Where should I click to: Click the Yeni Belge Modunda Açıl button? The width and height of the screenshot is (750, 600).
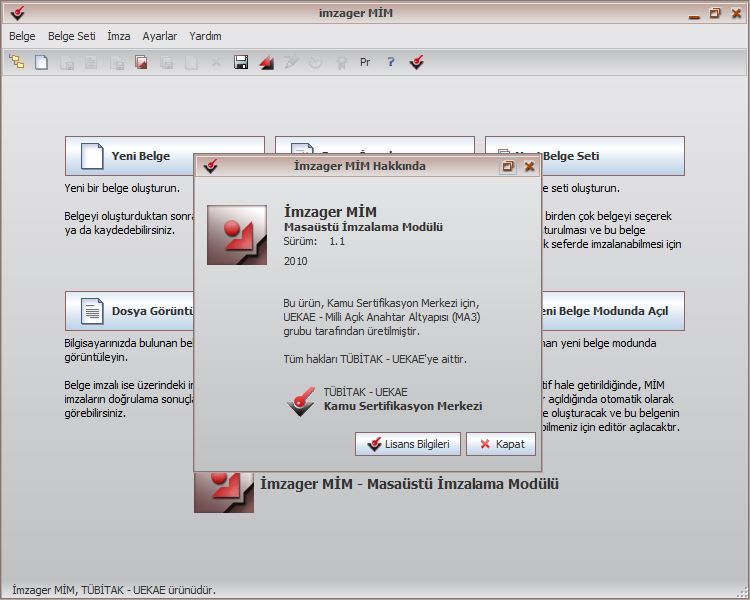pos(613,311)
